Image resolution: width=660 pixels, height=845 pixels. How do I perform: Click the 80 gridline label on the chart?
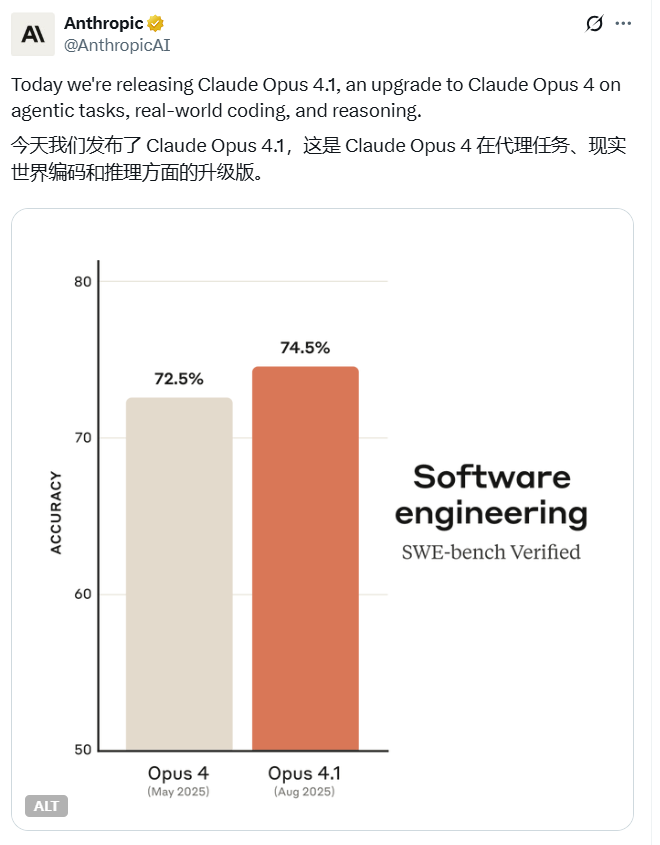point(84,280)
